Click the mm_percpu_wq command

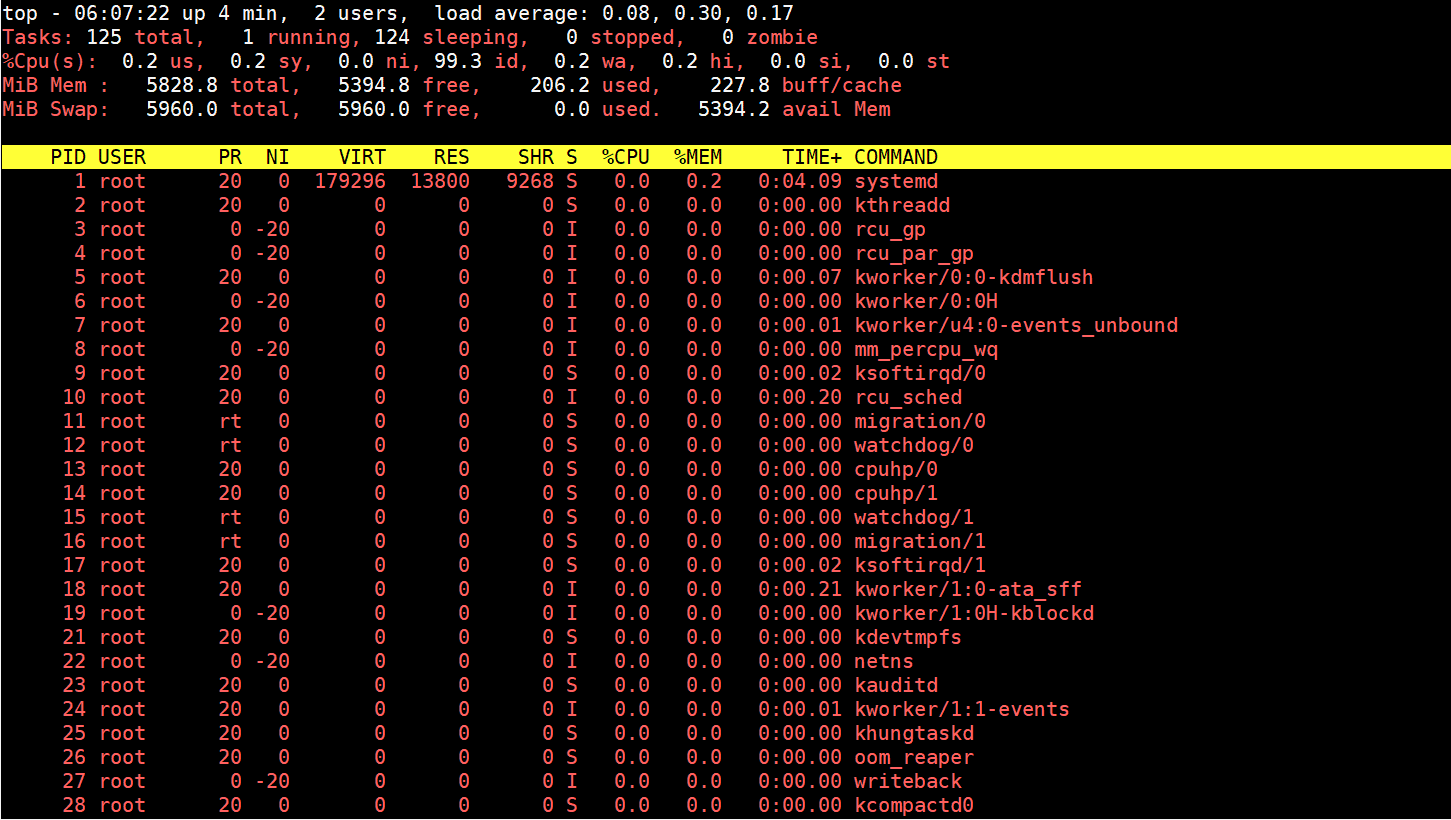[926, 349]
